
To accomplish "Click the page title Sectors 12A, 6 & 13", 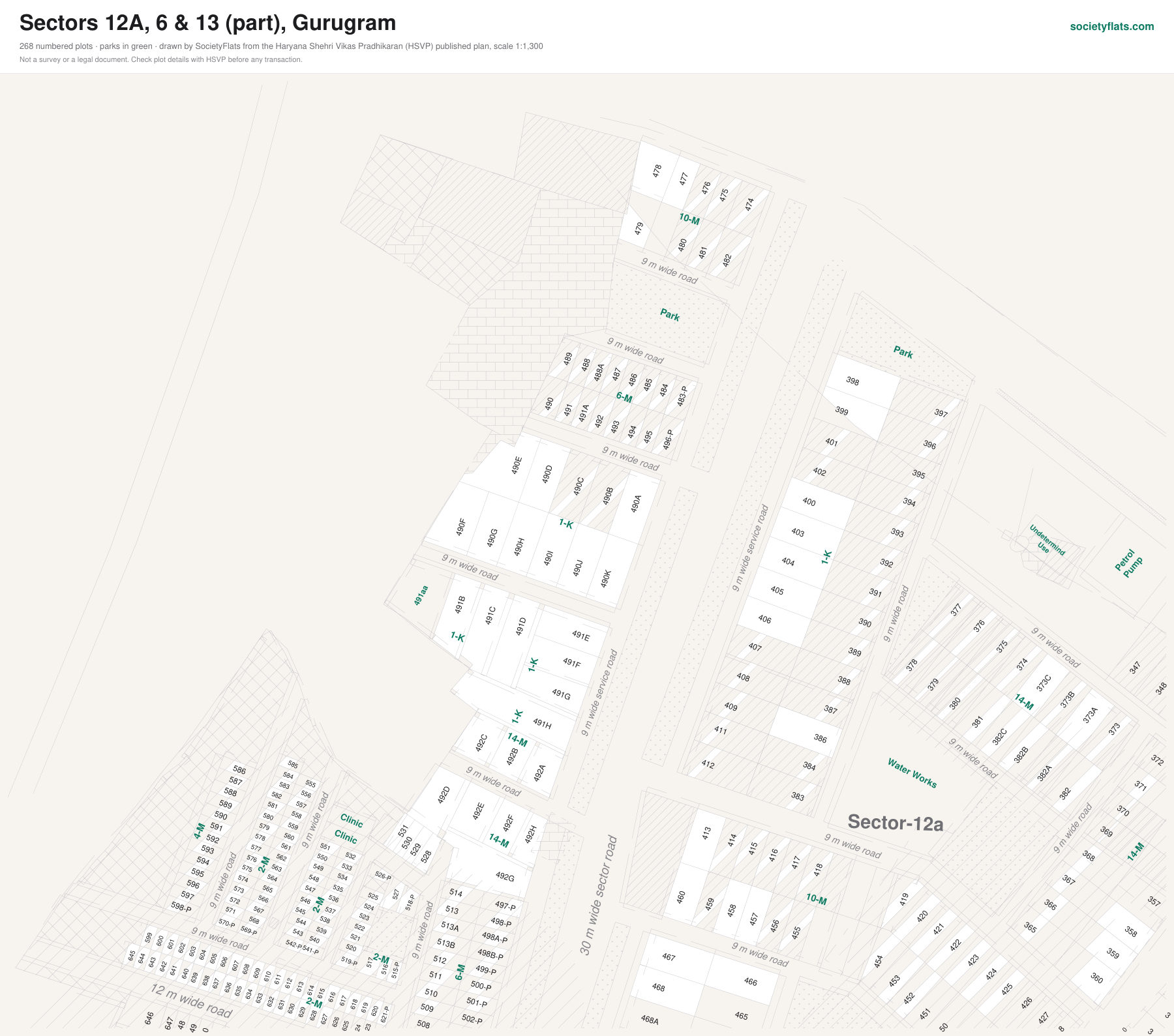I will [x=207, y=23].
